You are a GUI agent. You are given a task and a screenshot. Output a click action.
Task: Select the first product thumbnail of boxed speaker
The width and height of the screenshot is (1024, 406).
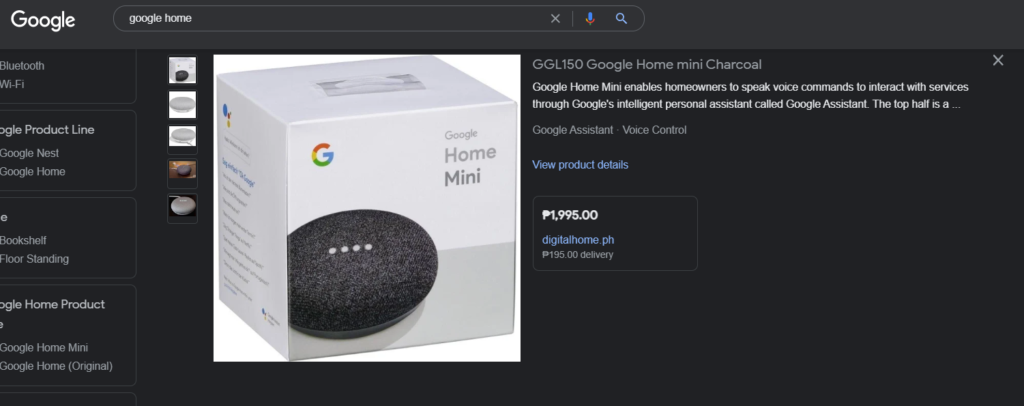(x=182, y=70)
